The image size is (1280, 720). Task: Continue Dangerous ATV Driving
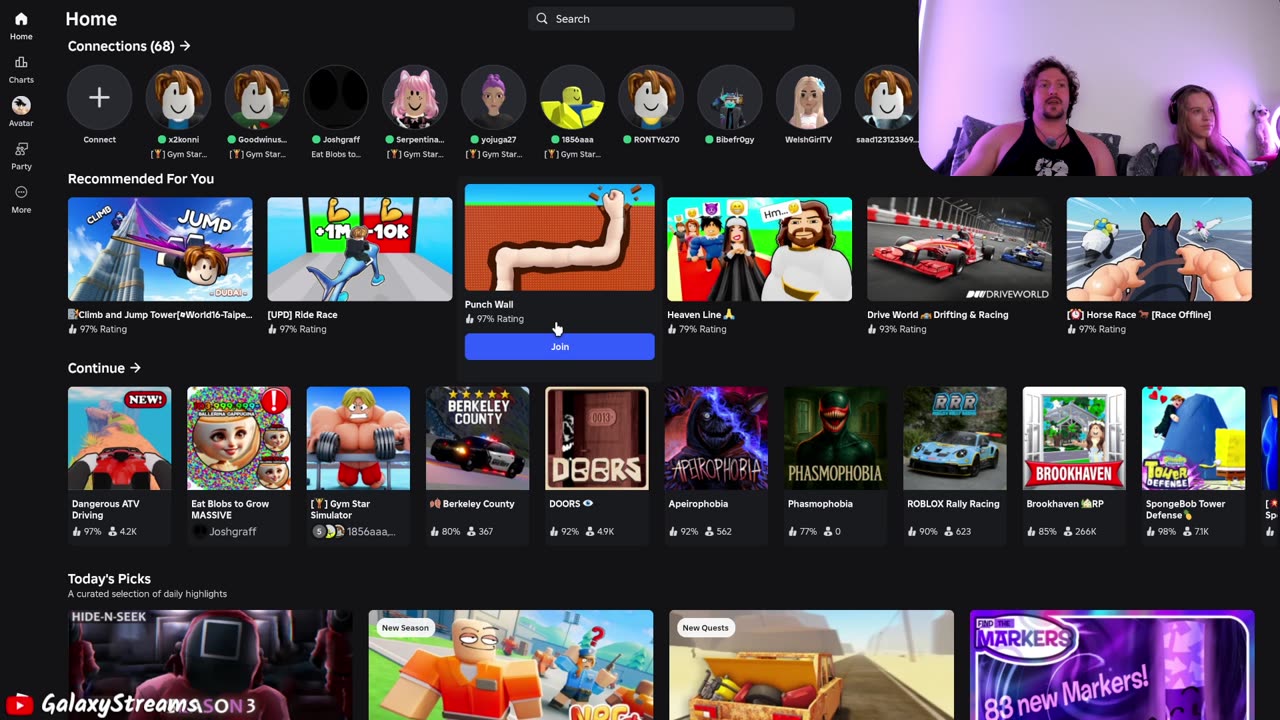pos(119,438)
